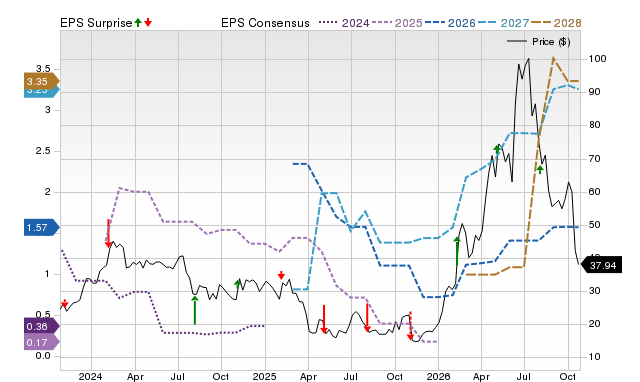Click the 100 label on the price axis
Screen dimensions: 640x382
click(x=597, y=59)
